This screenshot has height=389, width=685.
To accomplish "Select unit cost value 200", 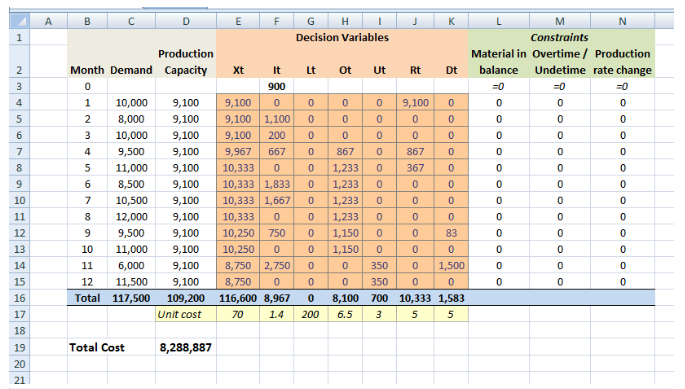I will 311,314.
